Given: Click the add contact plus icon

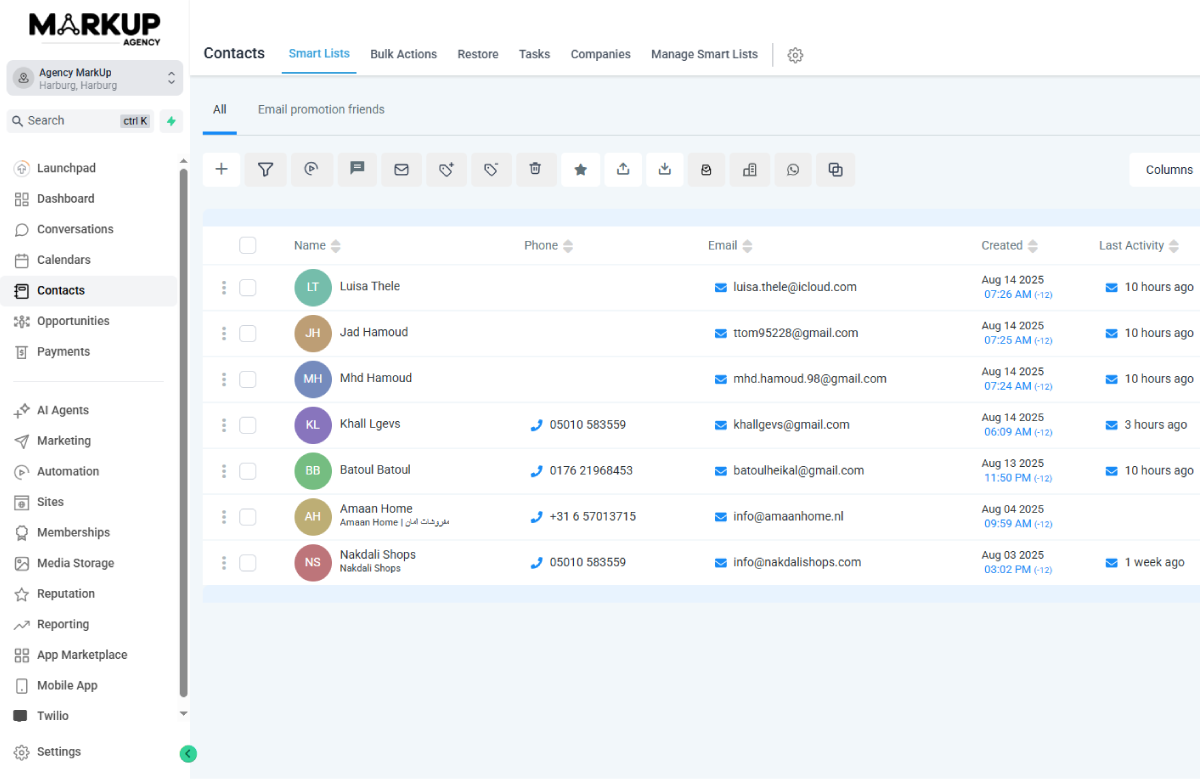Looking at the screenshot, I should point(222,170).
